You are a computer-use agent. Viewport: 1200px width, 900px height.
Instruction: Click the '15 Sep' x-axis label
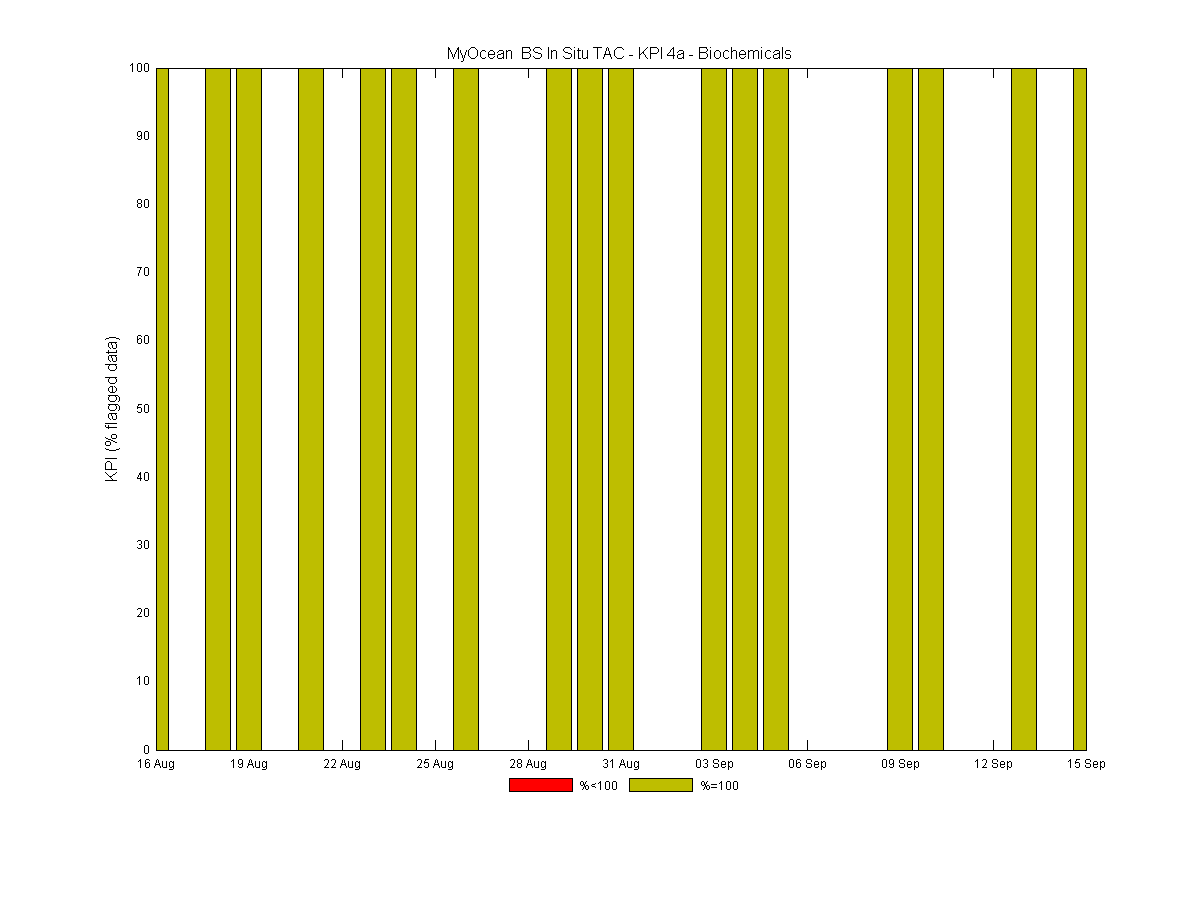click(x=1086, y=765)
